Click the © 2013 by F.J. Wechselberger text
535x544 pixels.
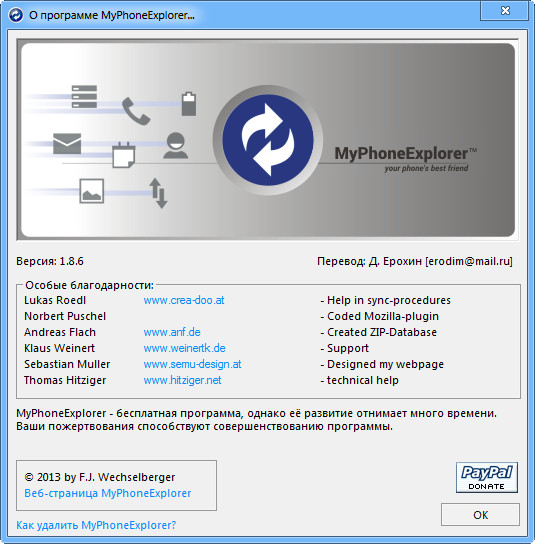100,477
